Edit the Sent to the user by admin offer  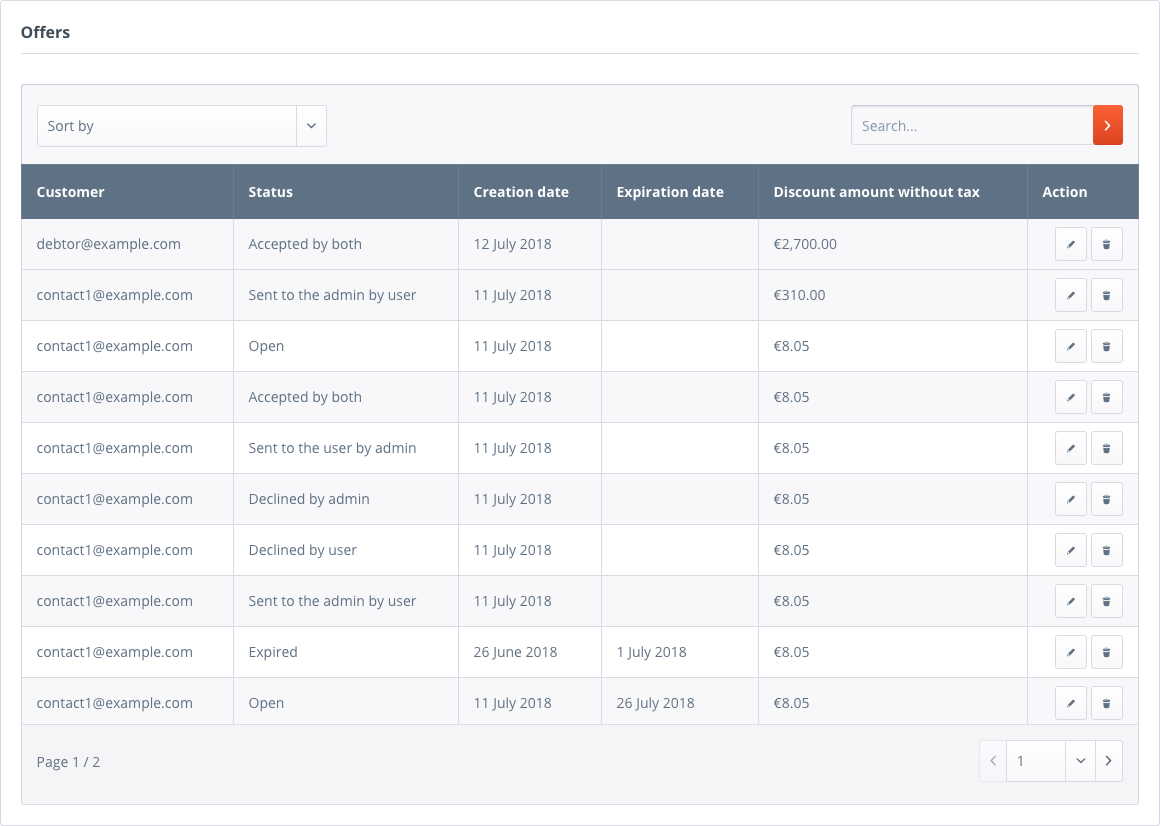[x=1070, y=448]
